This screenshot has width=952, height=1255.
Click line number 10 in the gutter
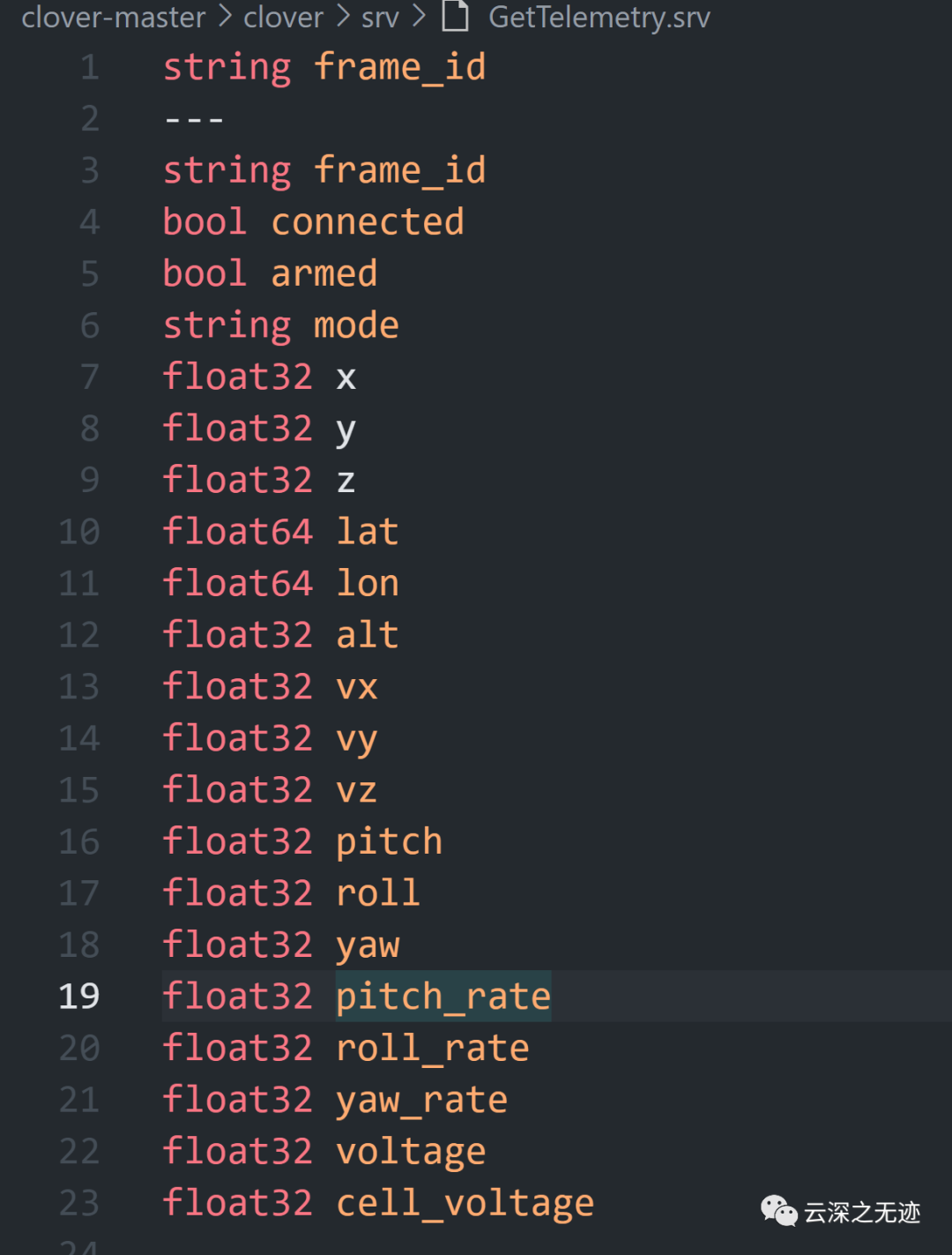pos(79,532)
